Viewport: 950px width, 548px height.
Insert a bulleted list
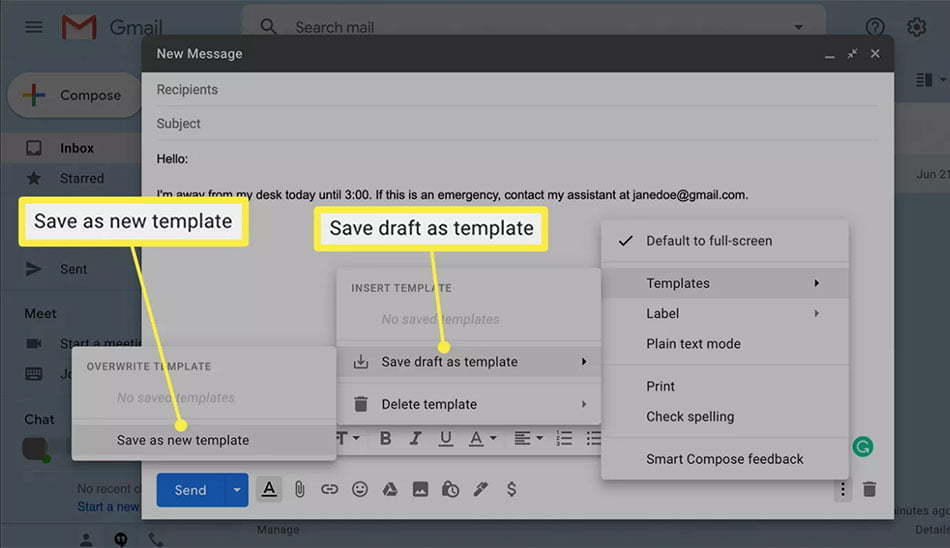[x=594, y=438]
